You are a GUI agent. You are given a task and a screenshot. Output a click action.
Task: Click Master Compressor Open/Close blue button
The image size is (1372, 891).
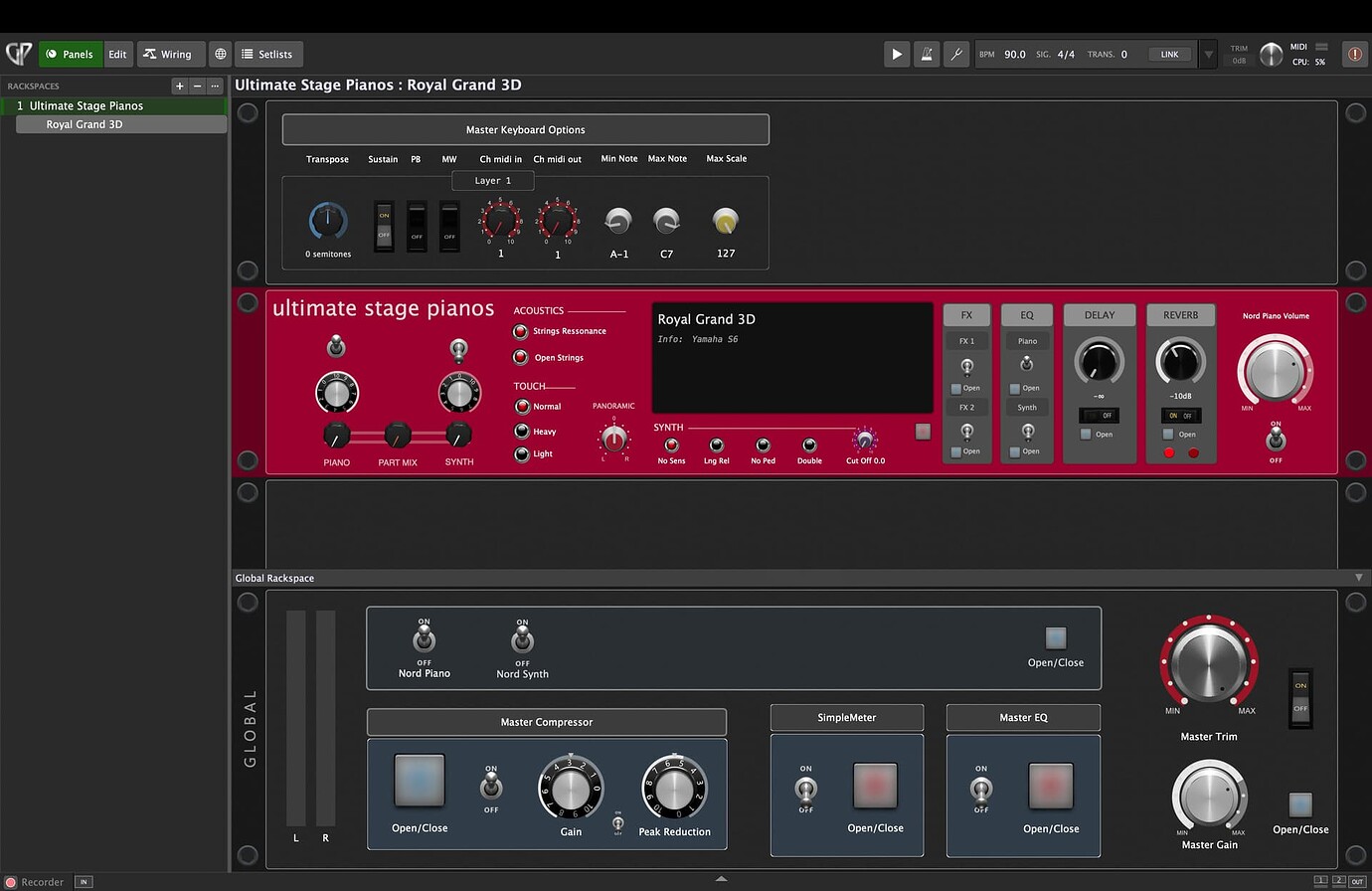420,780
